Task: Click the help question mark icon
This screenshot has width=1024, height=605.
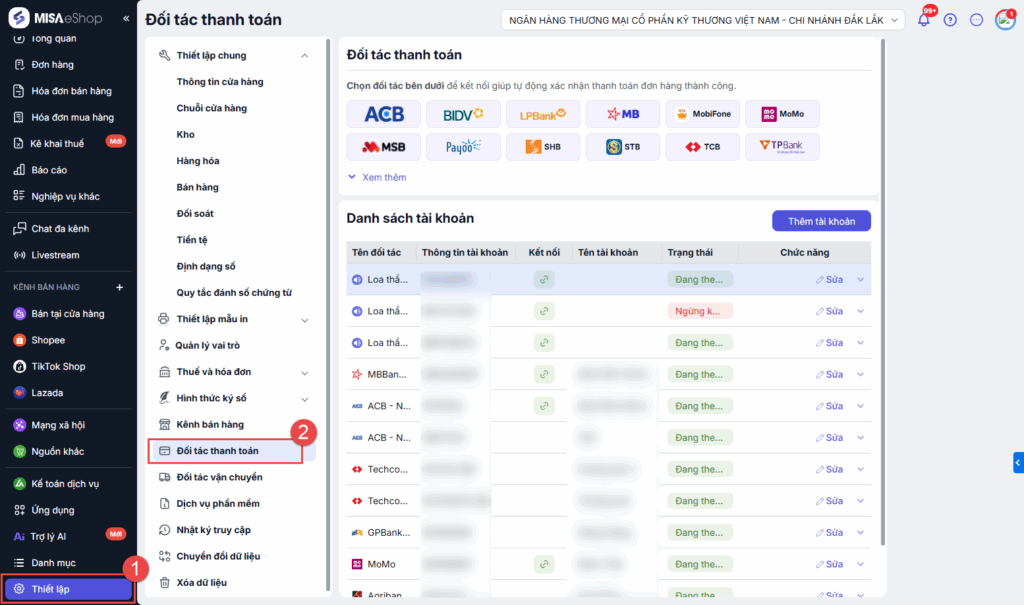Action: (x=949, y=19)
